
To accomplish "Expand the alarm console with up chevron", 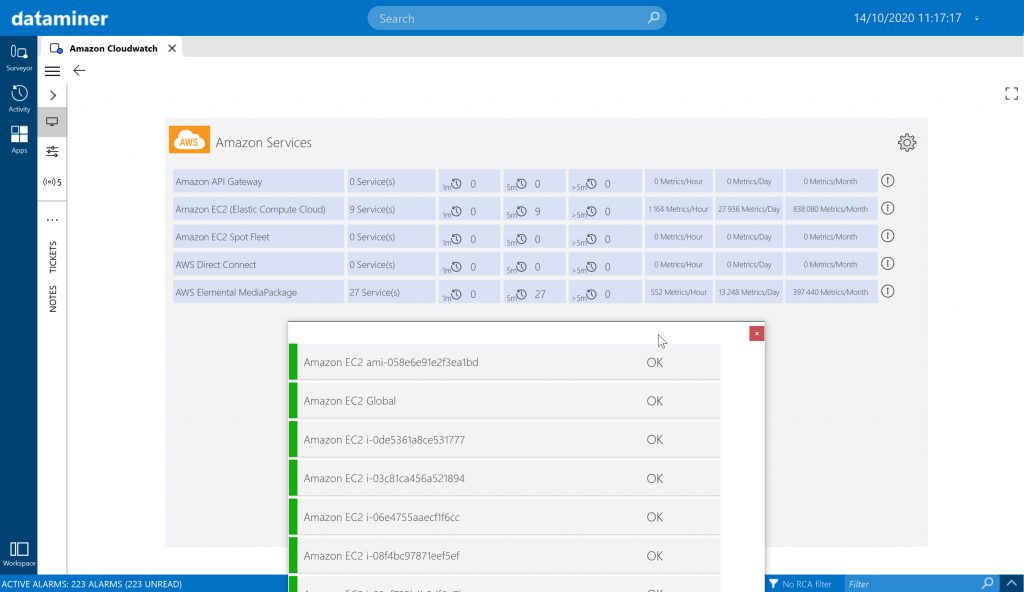I will [x=1012, y=584].
